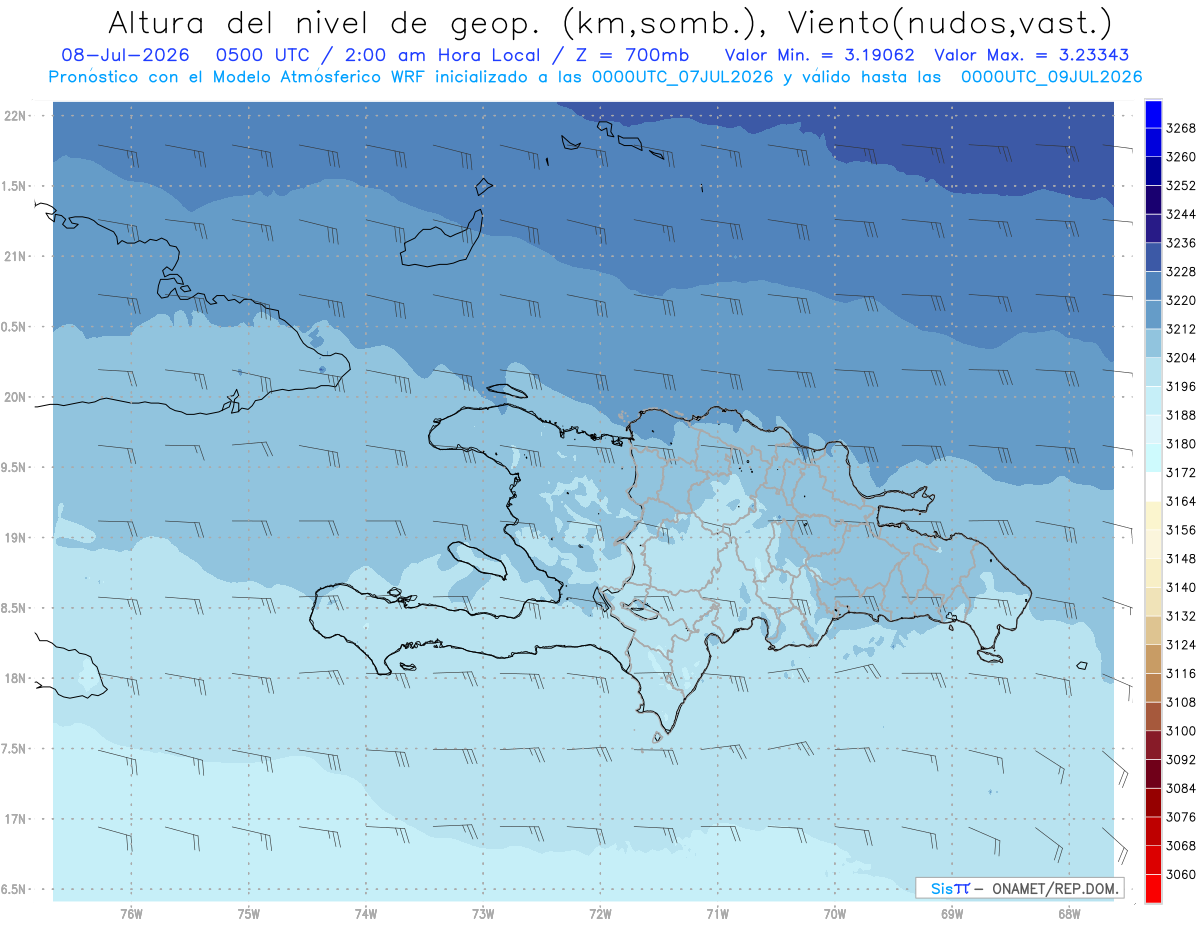This screenshot has width=1200, height=927.
Task: Click the '20N' latitude label
Action: [16, 397]
